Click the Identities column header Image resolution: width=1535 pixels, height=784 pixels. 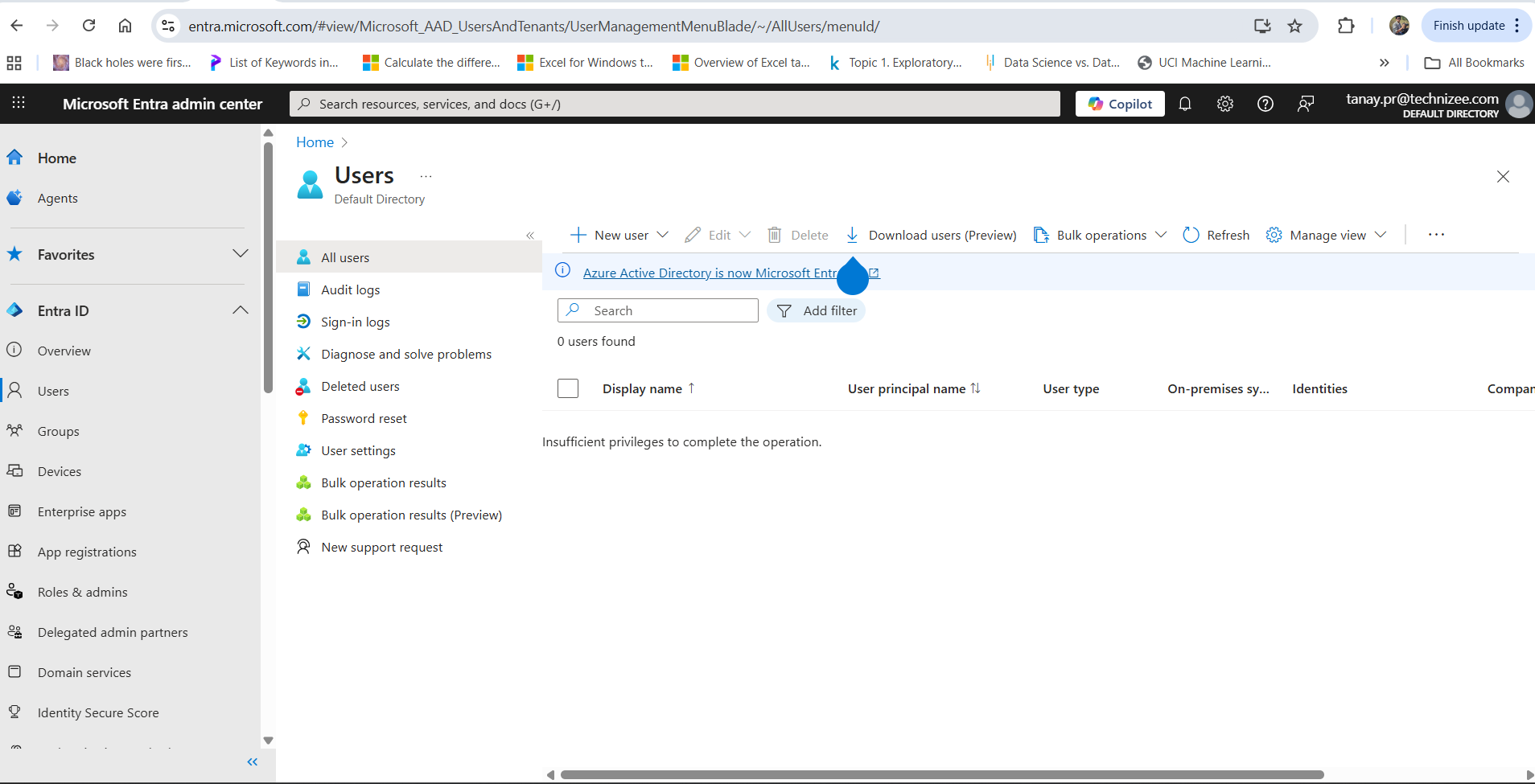coord(1319,388)
